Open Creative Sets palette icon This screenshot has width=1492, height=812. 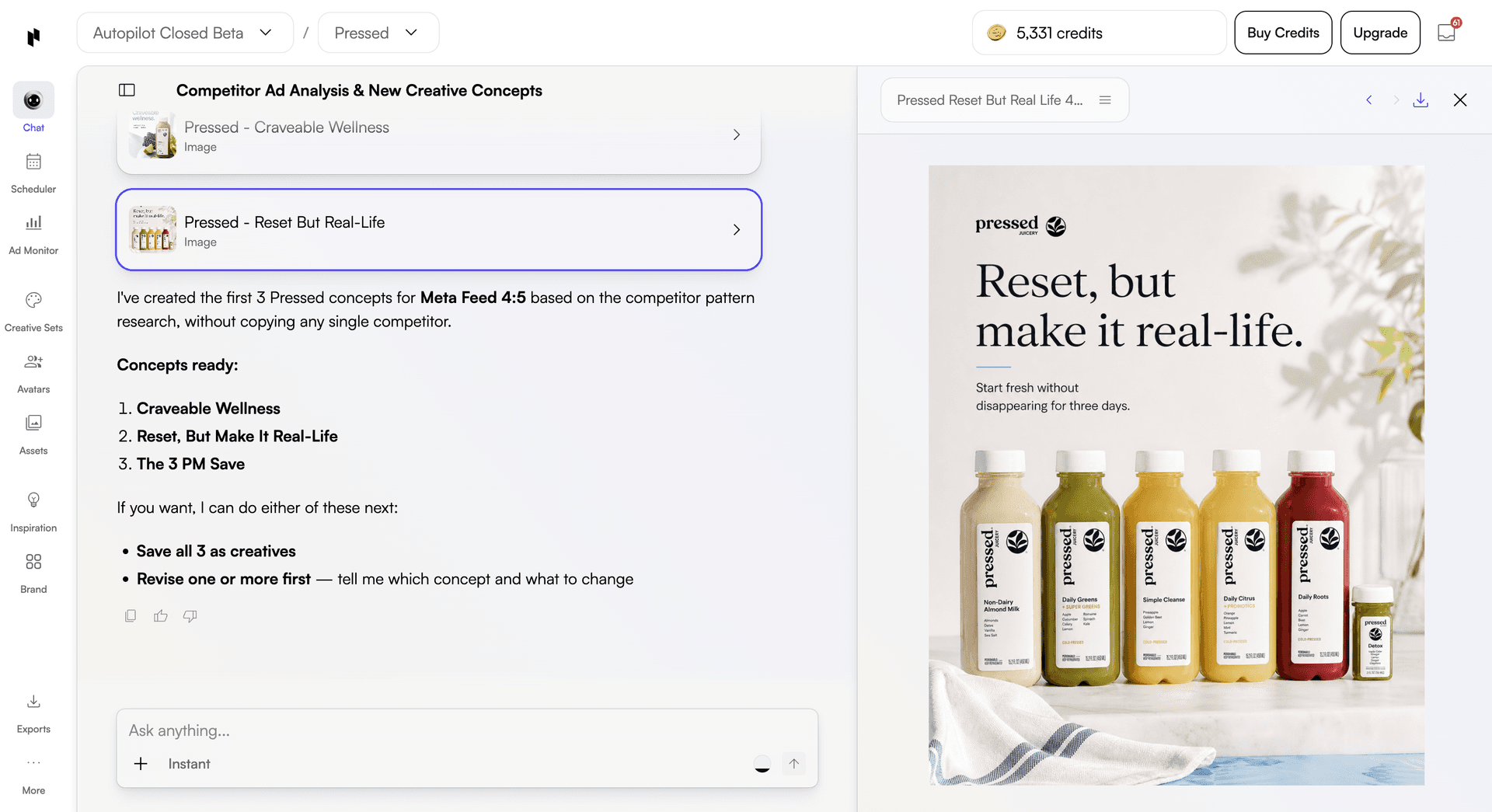(33, 300)
